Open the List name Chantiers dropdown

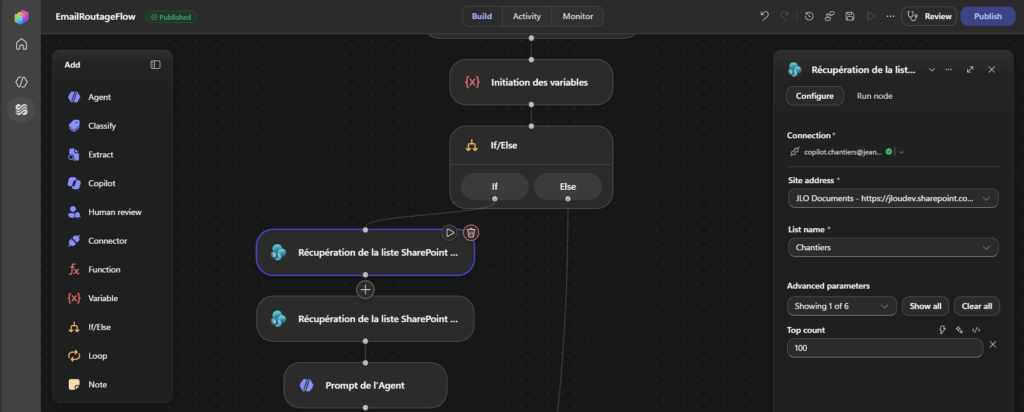(x=893, y=247)
